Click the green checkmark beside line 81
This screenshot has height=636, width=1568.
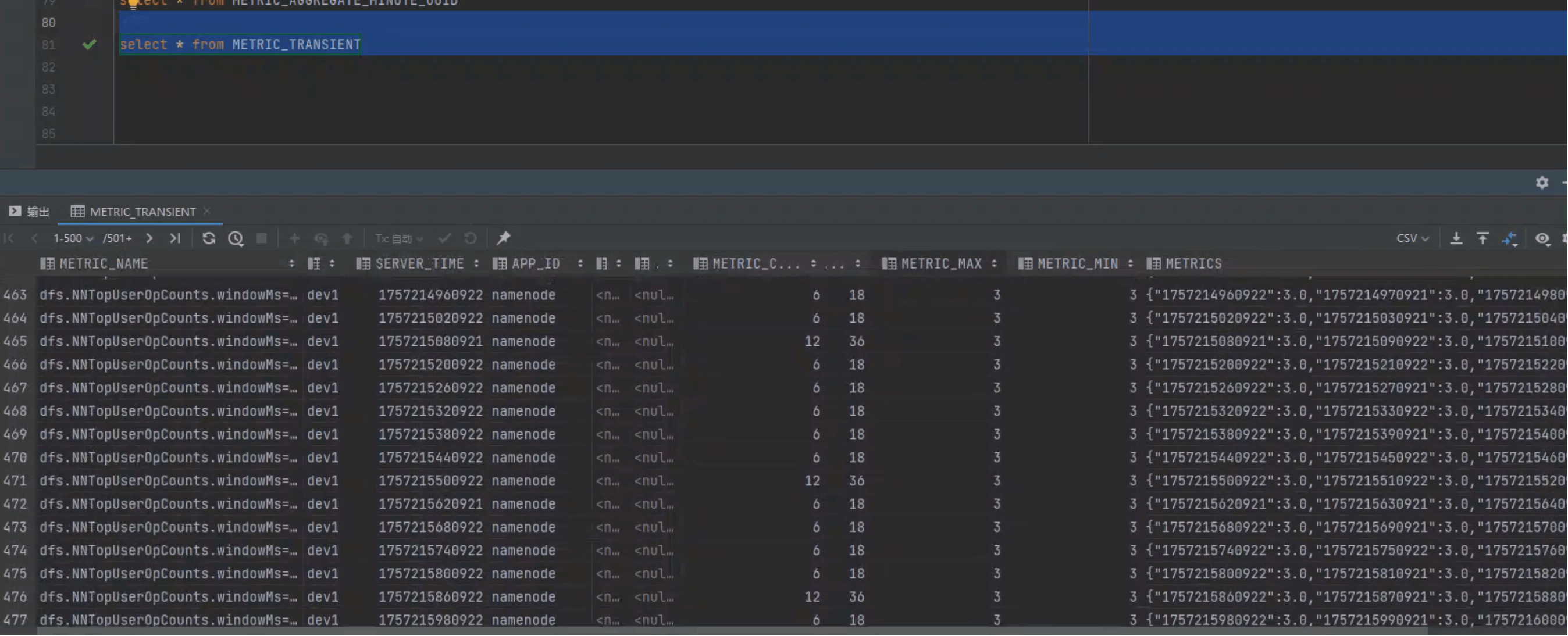tap(90, 44)
